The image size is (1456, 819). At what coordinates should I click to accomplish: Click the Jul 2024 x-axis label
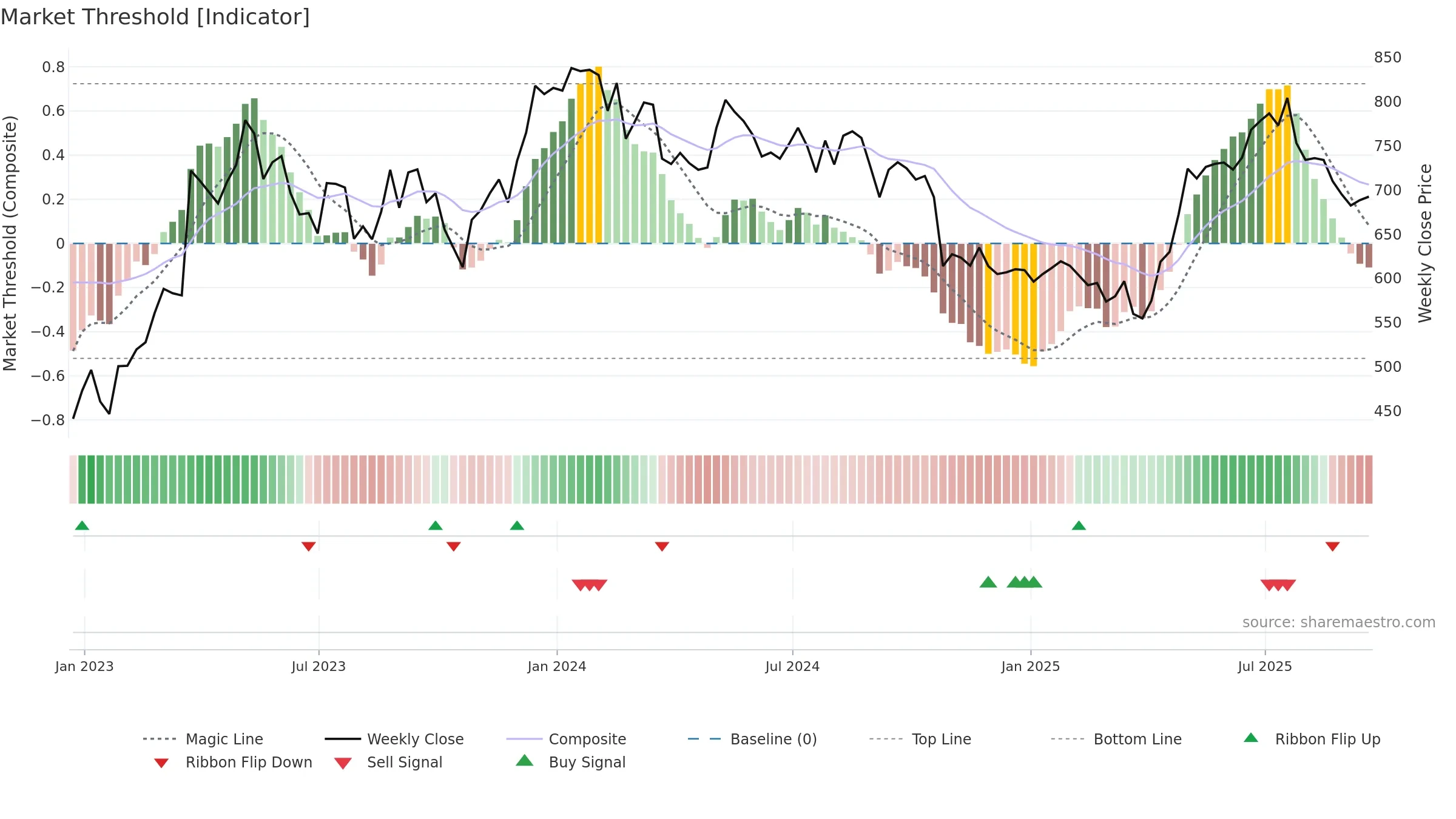(792, 666)
